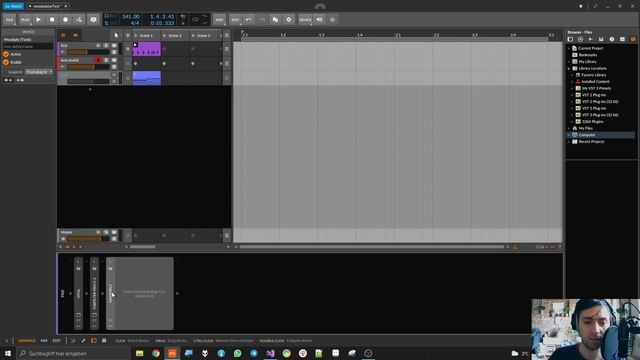Open Windows Start menu
The image size is (640, 360).
point(8,353)
